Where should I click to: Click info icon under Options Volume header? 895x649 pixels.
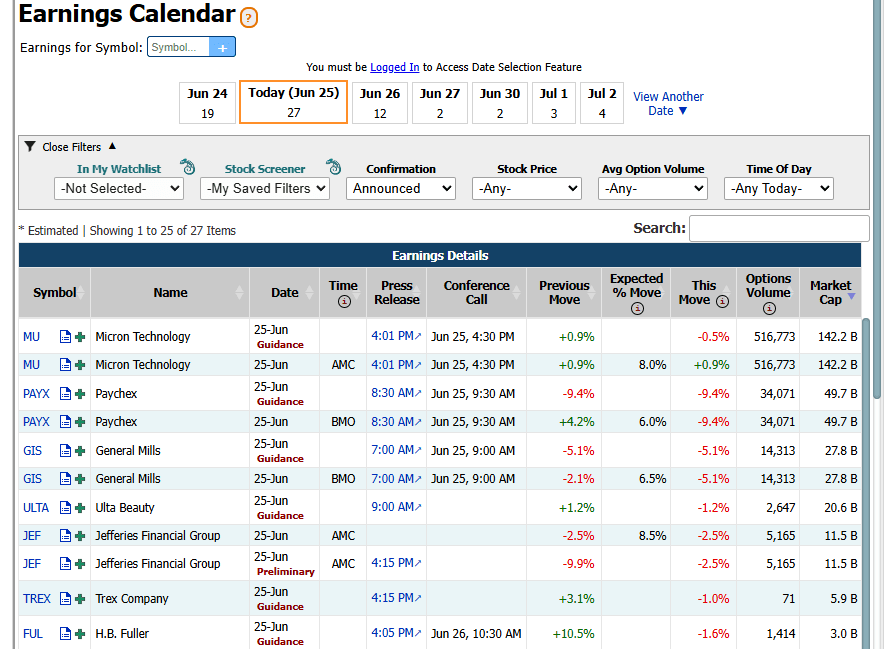tap(769, 308)
